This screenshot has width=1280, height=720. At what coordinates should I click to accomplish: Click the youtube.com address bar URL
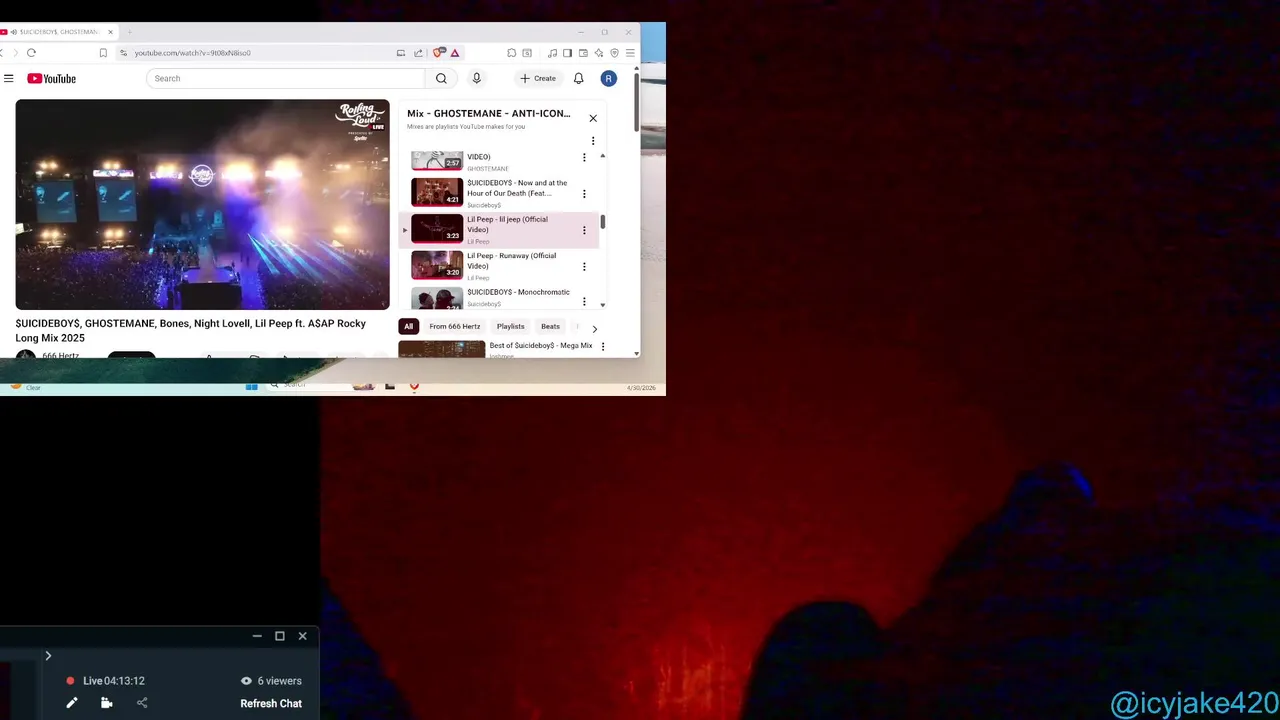tap(193, 53)
